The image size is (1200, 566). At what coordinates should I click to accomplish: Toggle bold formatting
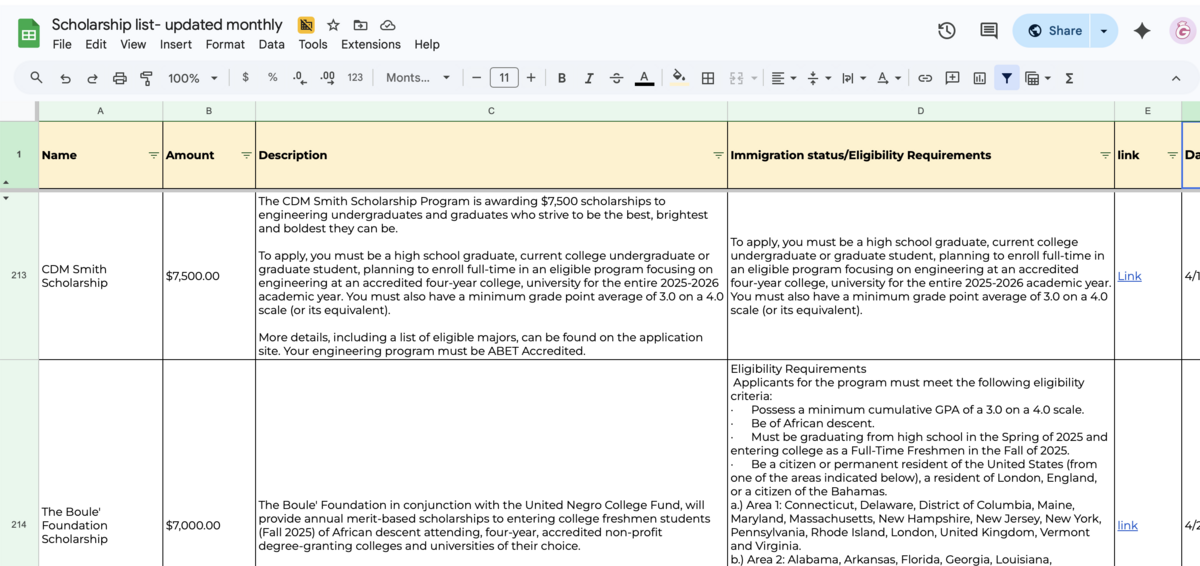click(562, 78)
